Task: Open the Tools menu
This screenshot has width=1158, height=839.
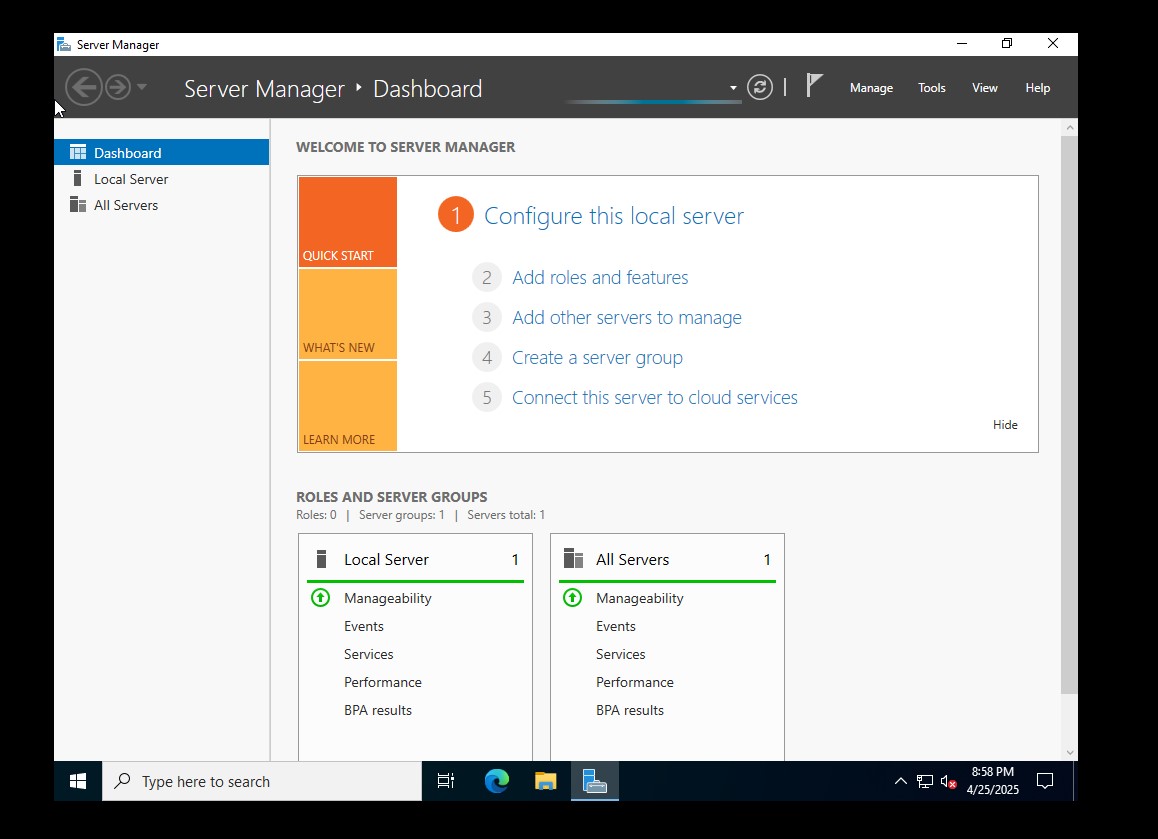Action: [931, 88]
